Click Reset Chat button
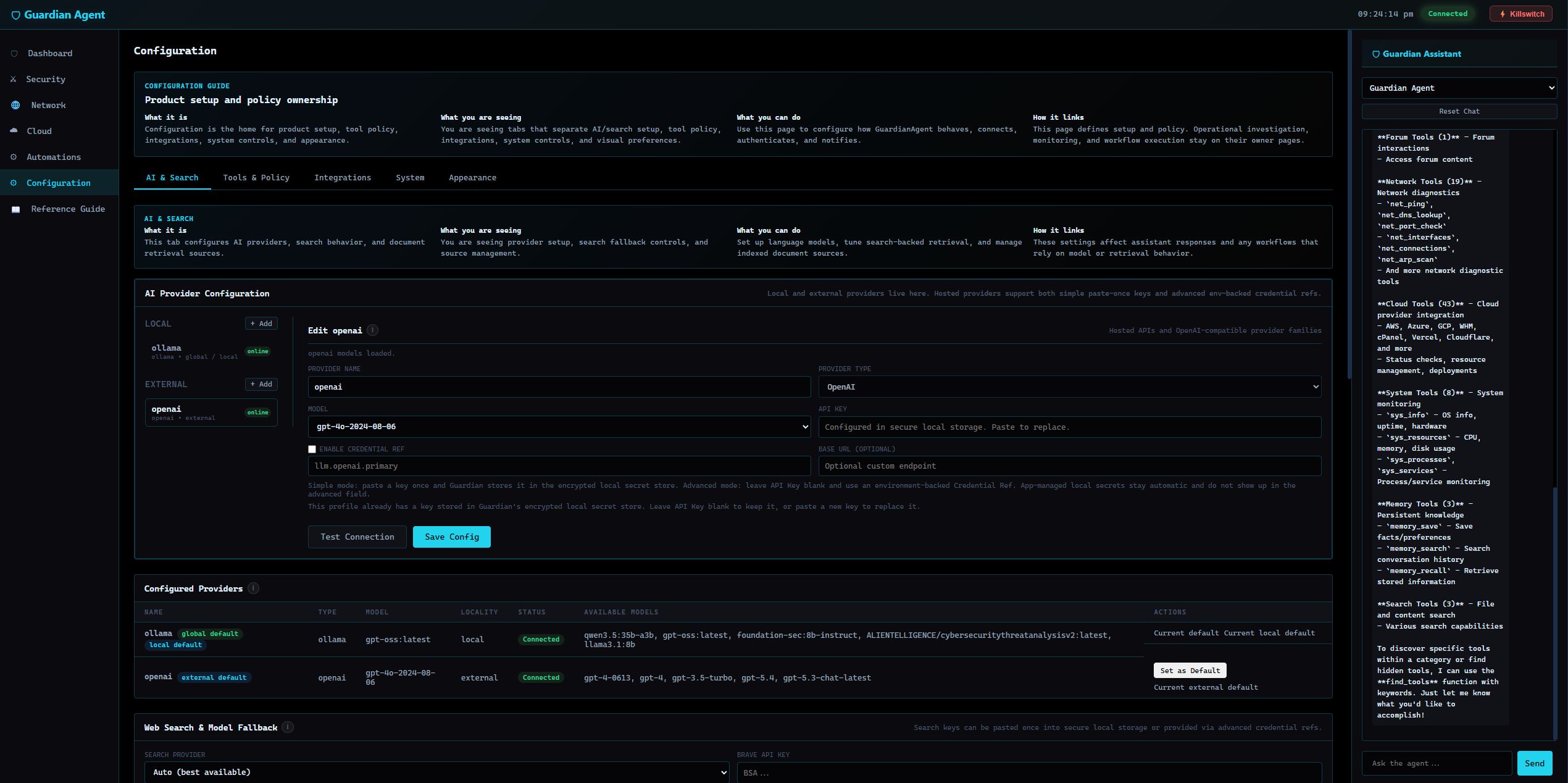This screenshot has height=783, width=1568. click(1459, 112)
